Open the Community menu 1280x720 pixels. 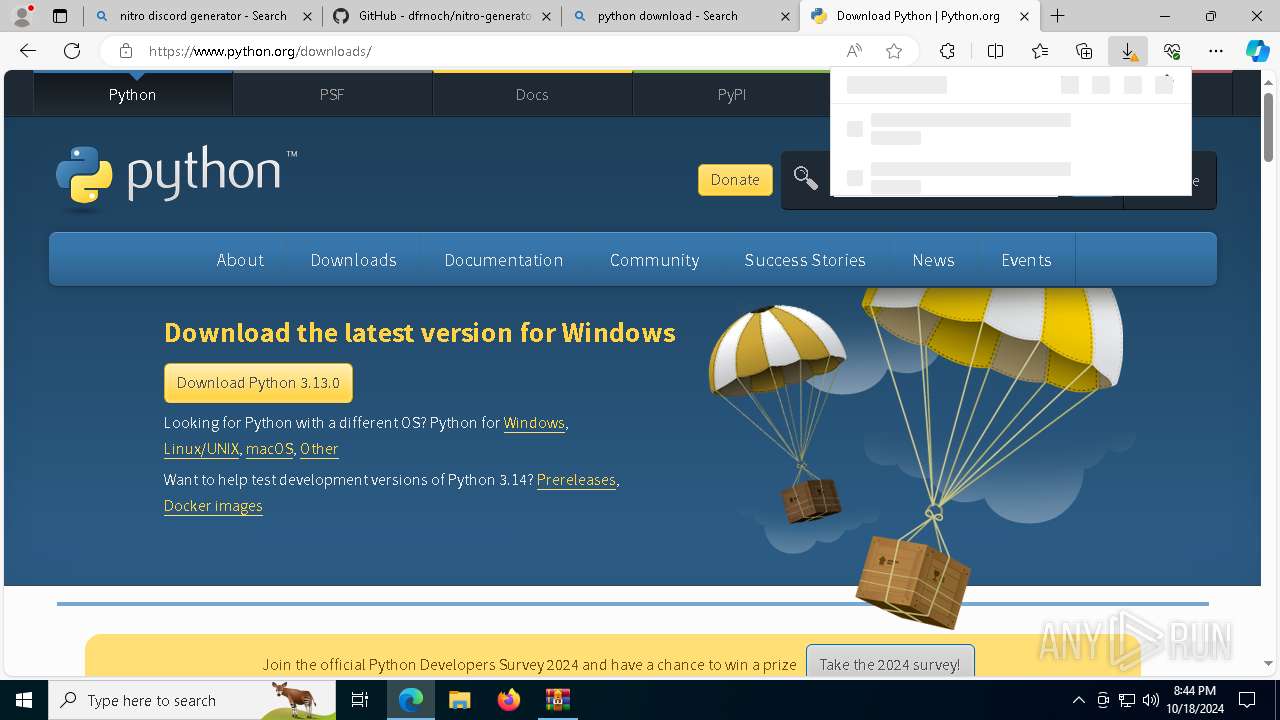tap(654, 260)
